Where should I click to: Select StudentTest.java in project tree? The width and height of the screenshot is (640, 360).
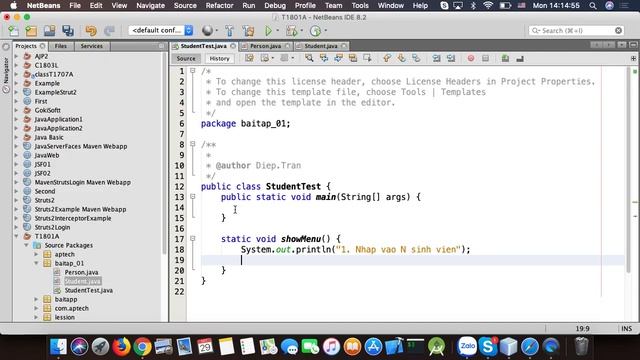click(89, 290)
